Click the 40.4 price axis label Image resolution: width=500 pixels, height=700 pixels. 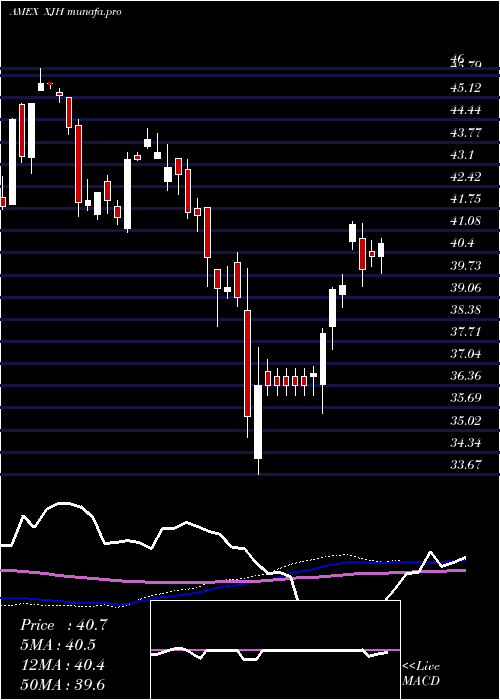(x=462, y=243)
